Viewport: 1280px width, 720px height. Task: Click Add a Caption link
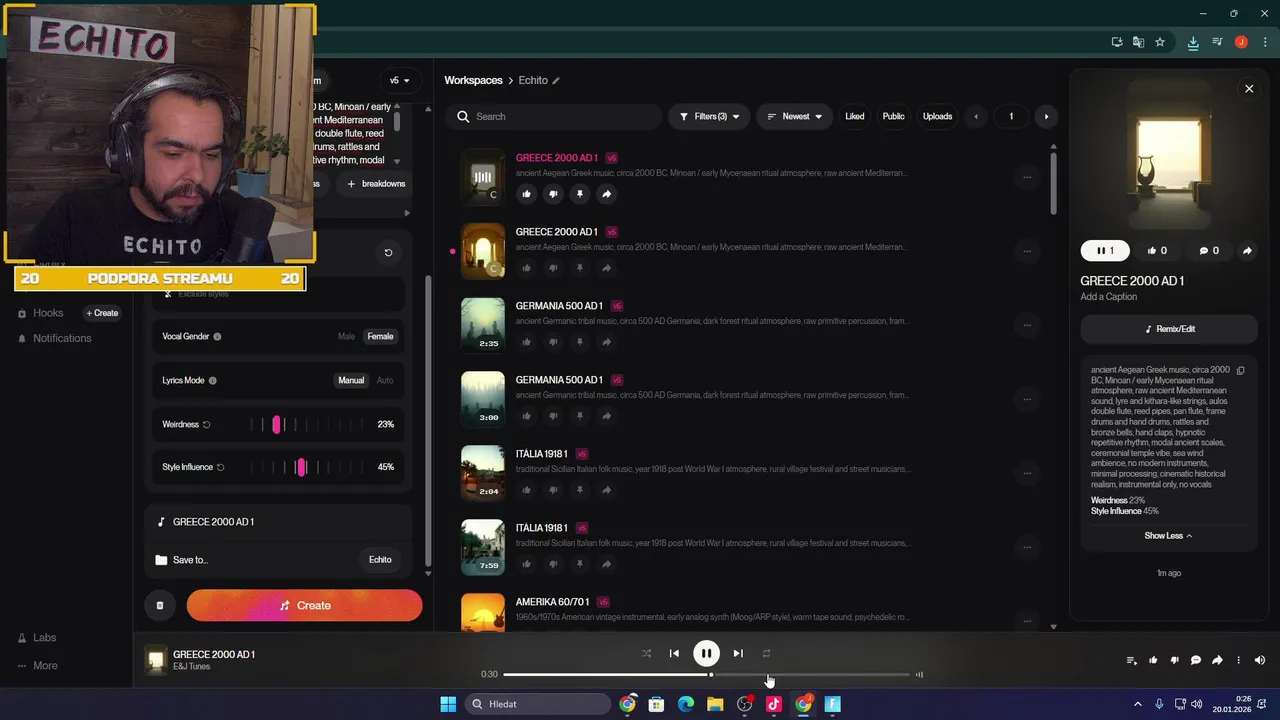1108,297
